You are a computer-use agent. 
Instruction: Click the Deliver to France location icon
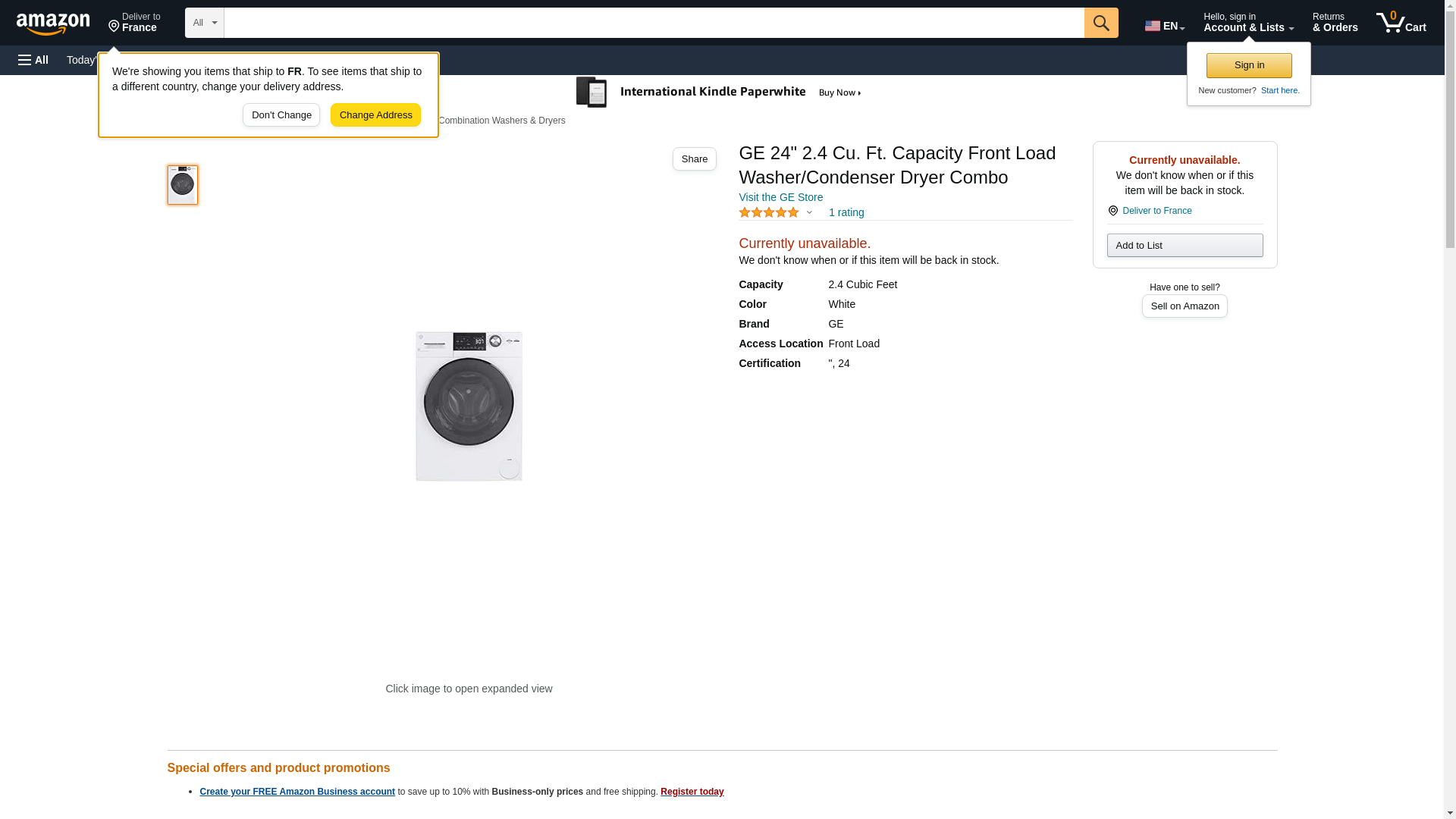click(x=1112, y=211)
